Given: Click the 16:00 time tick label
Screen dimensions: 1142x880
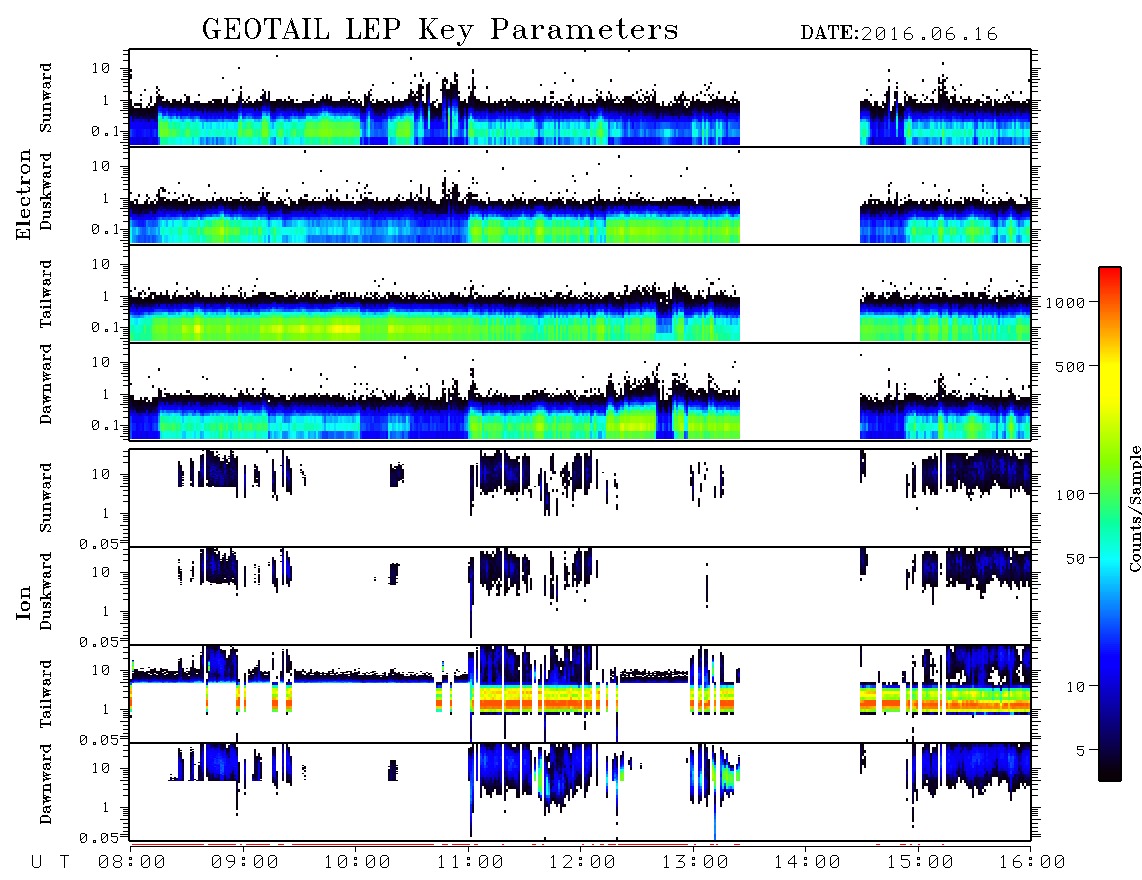Looking at the screenshot, I should click(x=1032, y=862).
